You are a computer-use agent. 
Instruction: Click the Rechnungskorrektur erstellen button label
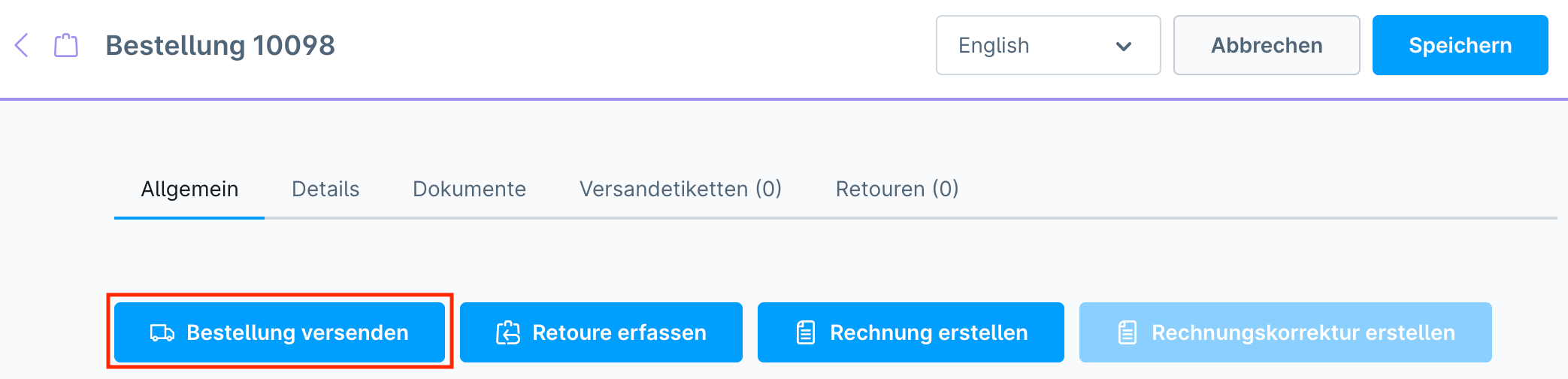click(1303, 332)
